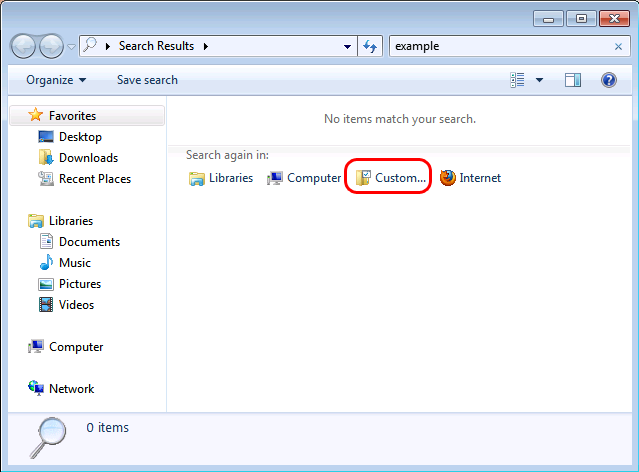Image resolution: width=639 pixels, height=472 pixels.
Task: Click inside the search field containing example
Action: tap(503, 46)
